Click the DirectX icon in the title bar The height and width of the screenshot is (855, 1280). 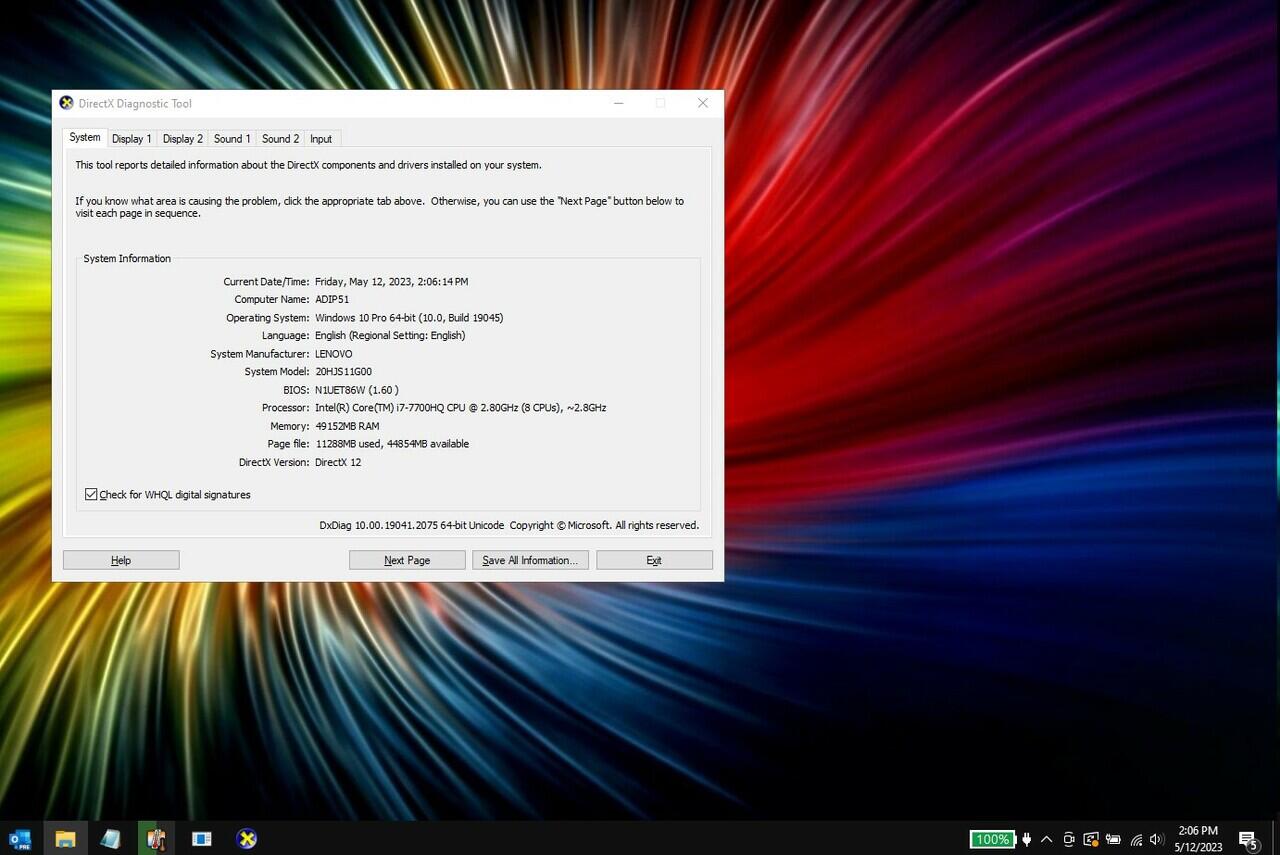[x=67, y=103]
